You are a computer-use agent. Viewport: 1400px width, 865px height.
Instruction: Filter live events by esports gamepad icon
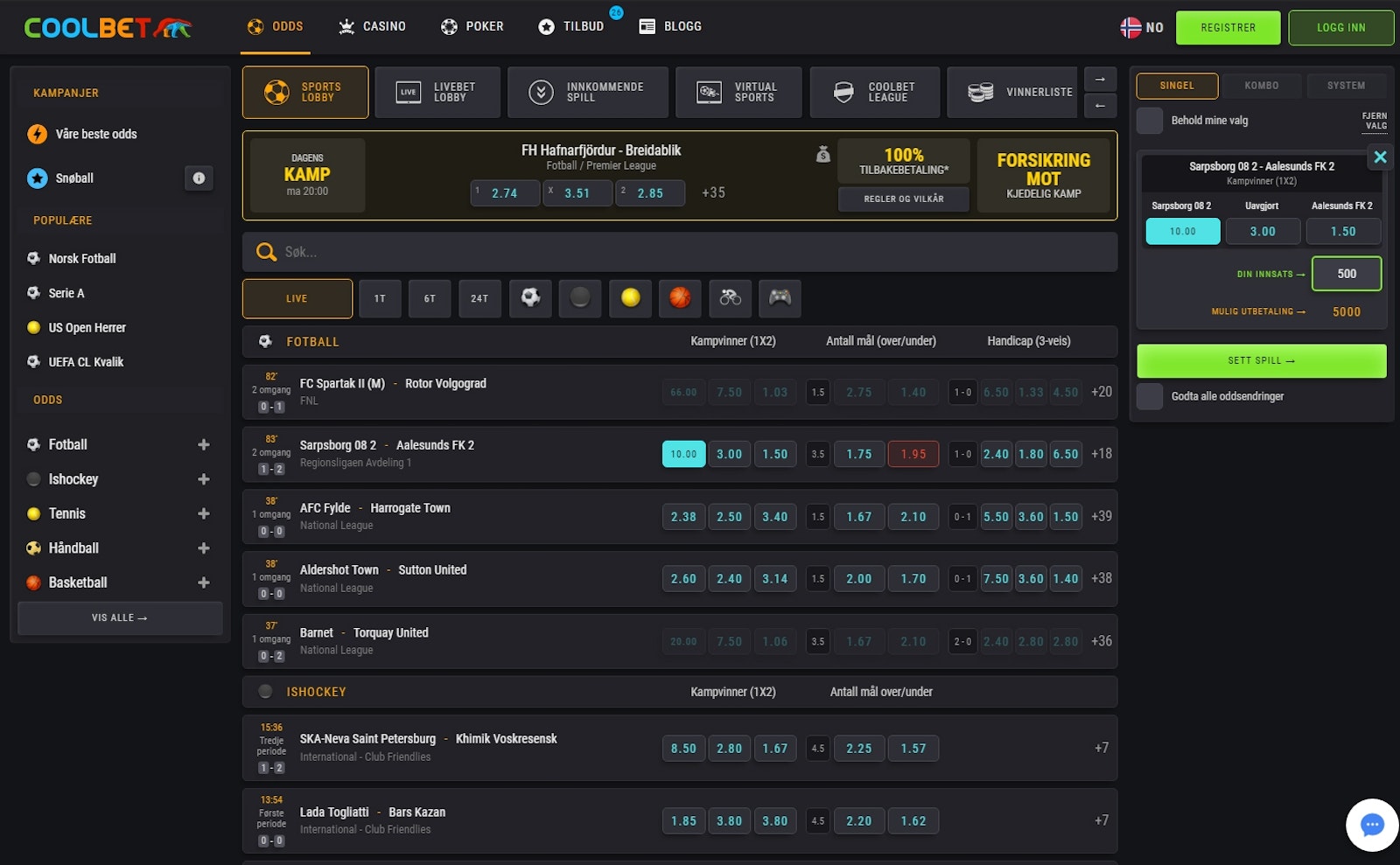780,298
